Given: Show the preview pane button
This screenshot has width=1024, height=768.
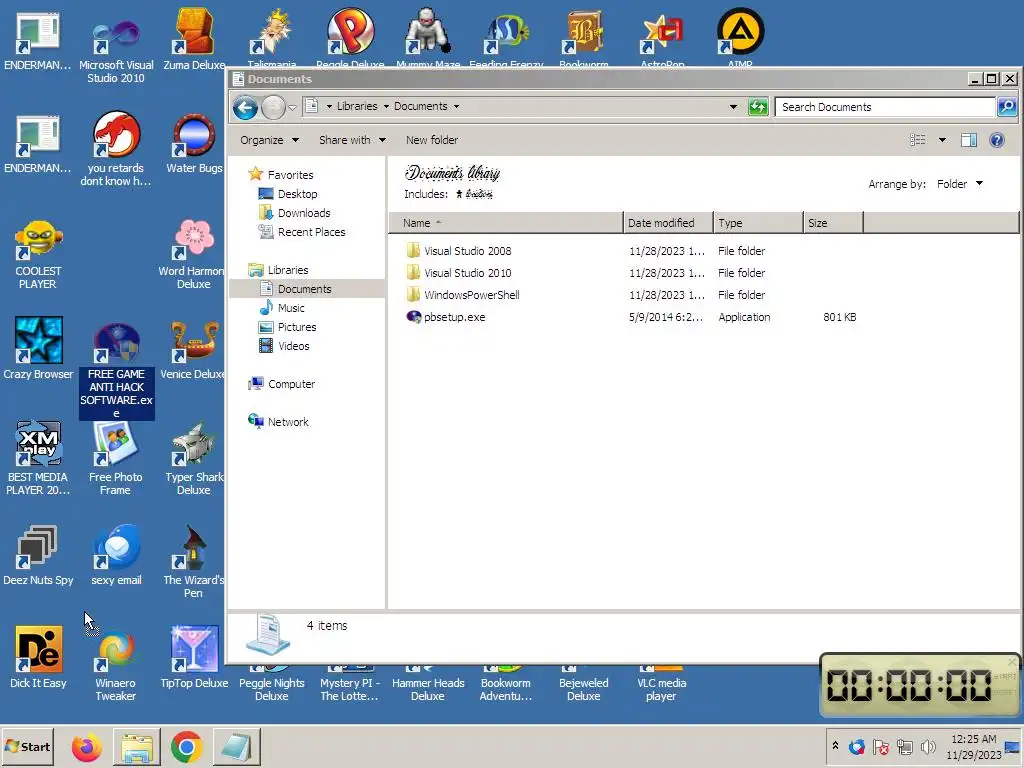Looking at the screenshot, I should point(968,140).
